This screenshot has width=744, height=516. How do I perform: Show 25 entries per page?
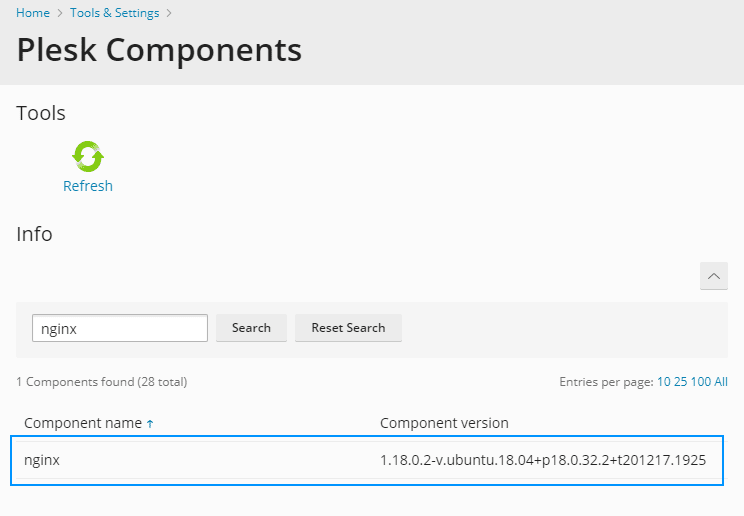(680, 382)
